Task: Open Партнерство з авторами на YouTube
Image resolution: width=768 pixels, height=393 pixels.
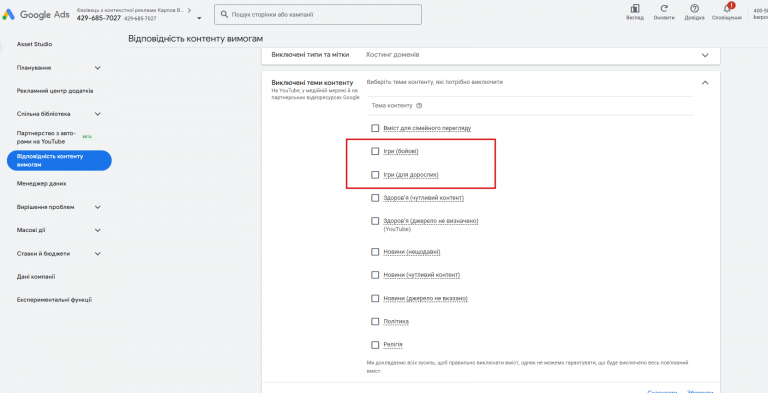Action: pyautogui.click(x=47, y=137)
